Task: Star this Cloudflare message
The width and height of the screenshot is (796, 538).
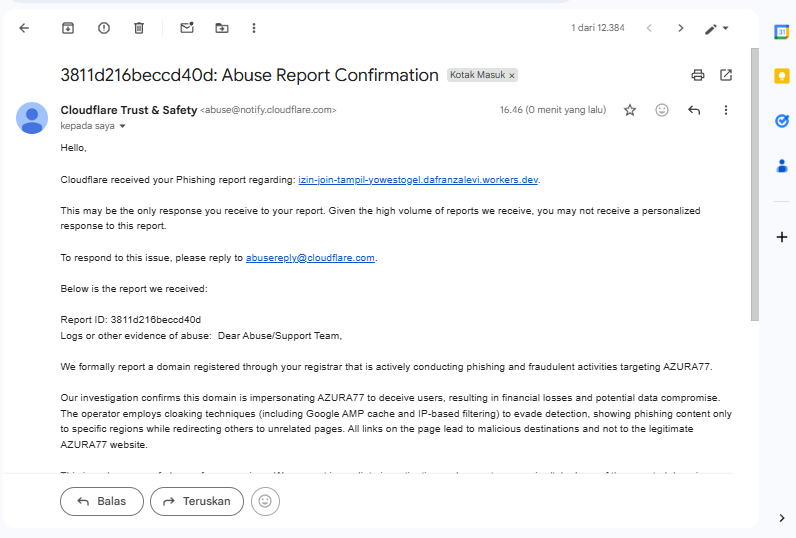Action: pos(630,110)
